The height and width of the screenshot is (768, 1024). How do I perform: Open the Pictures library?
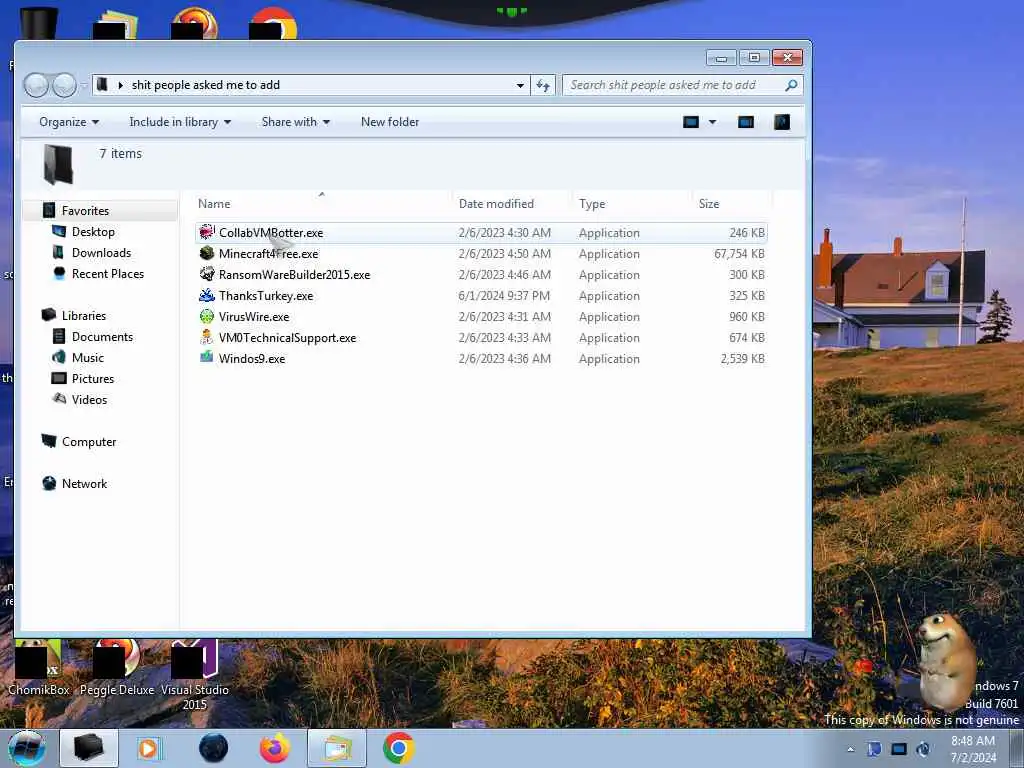(93, 378)
